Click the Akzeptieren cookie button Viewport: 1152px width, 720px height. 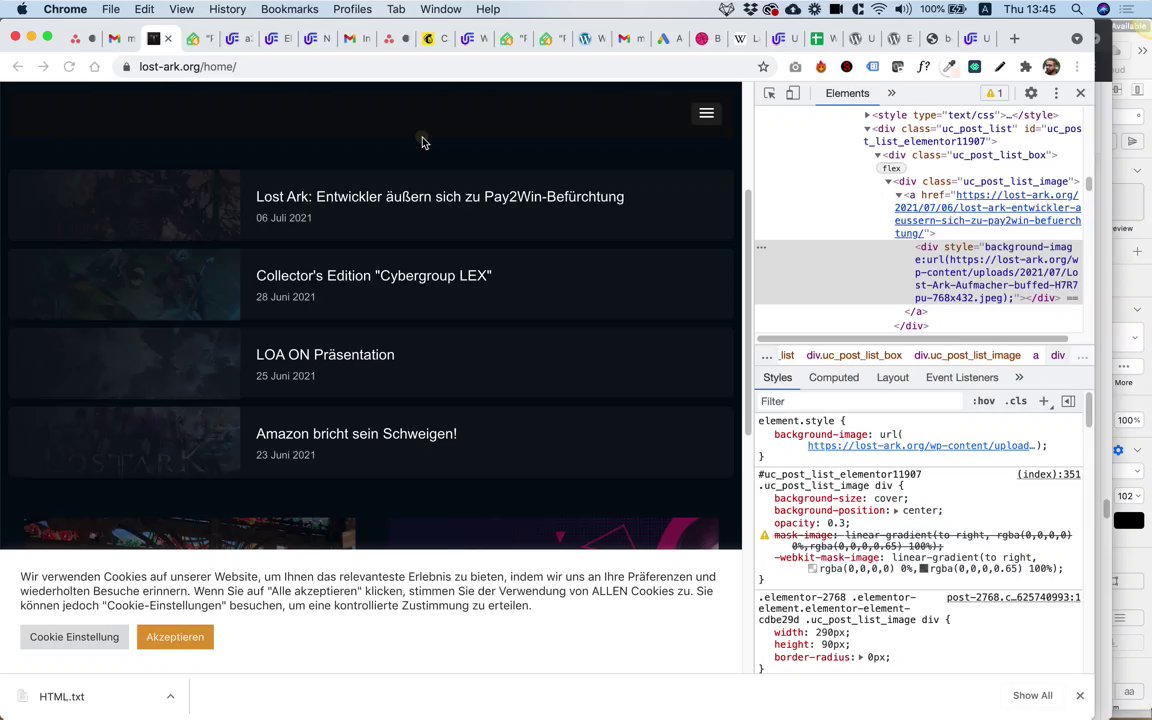pos(175,637)
